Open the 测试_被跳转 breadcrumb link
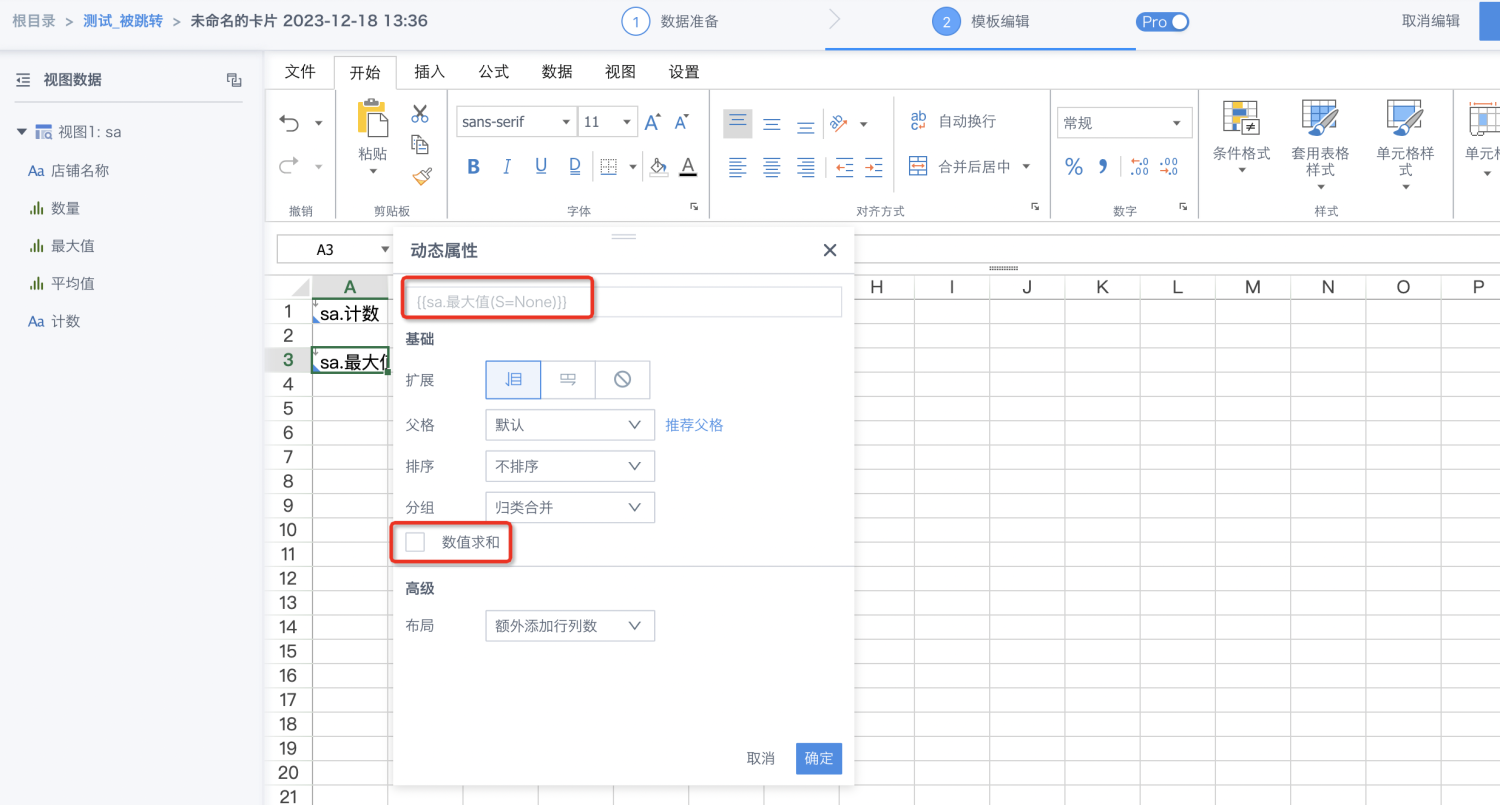 click(123, 21)
